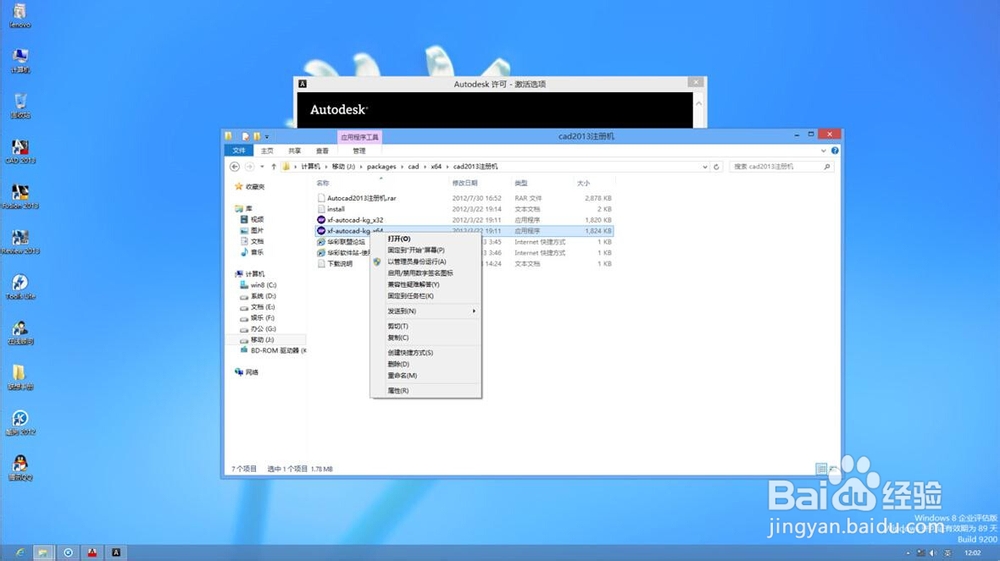Switch Explorer to the details view button
Viewport: 1000px width, 561px height.
[x=821, y=469]
